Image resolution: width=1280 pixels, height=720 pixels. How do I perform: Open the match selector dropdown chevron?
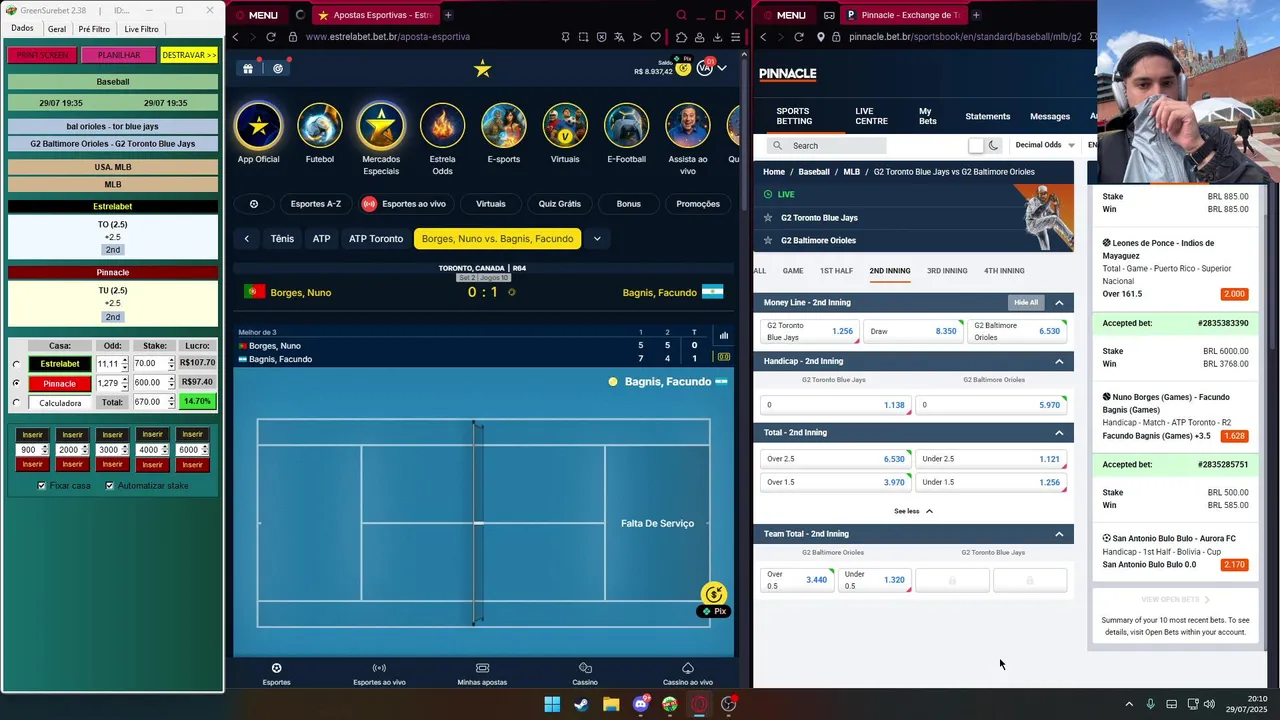pyautogui.click(x=597, y=239)
